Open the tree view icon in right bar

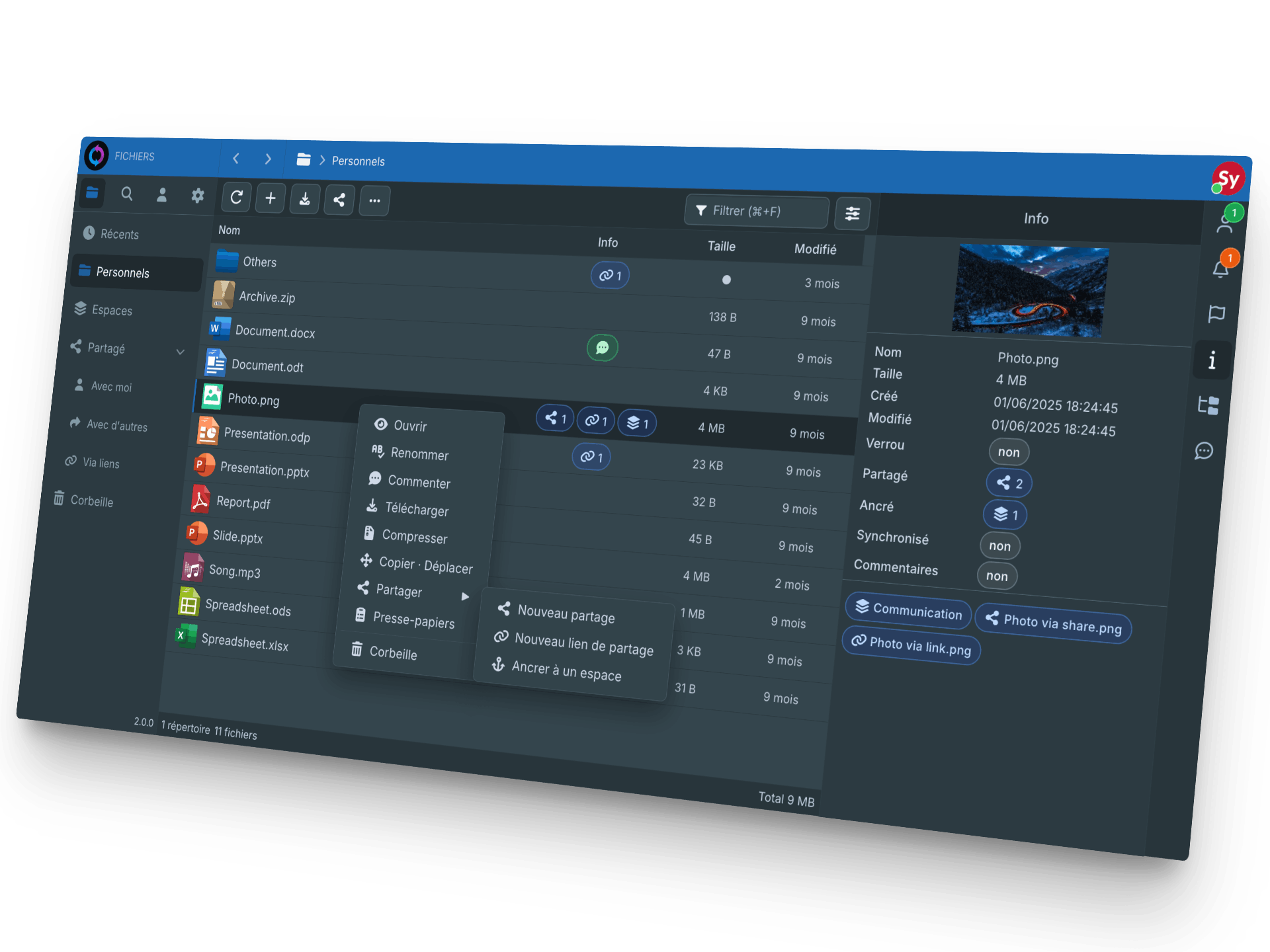pos(1208,405)
